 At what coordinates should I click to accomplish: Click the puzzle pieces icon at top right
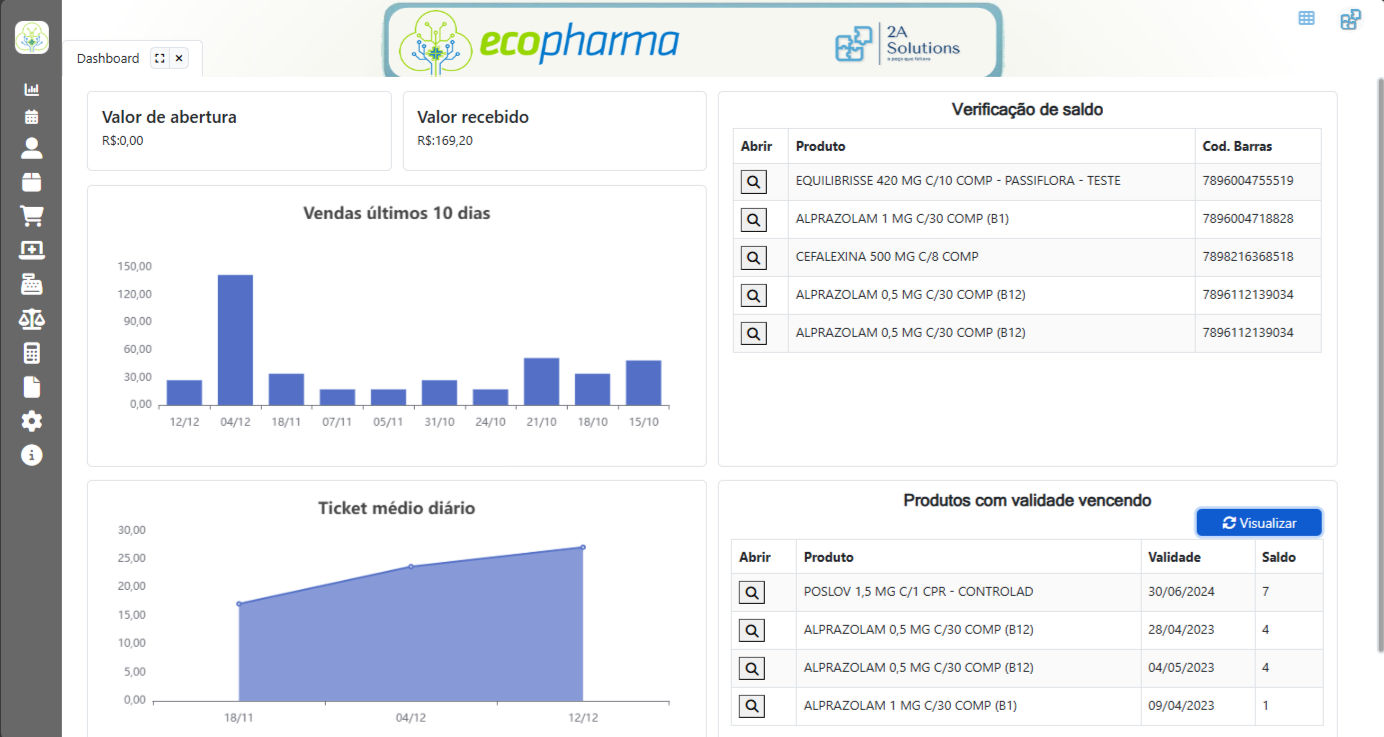(x=1350, y=19)
